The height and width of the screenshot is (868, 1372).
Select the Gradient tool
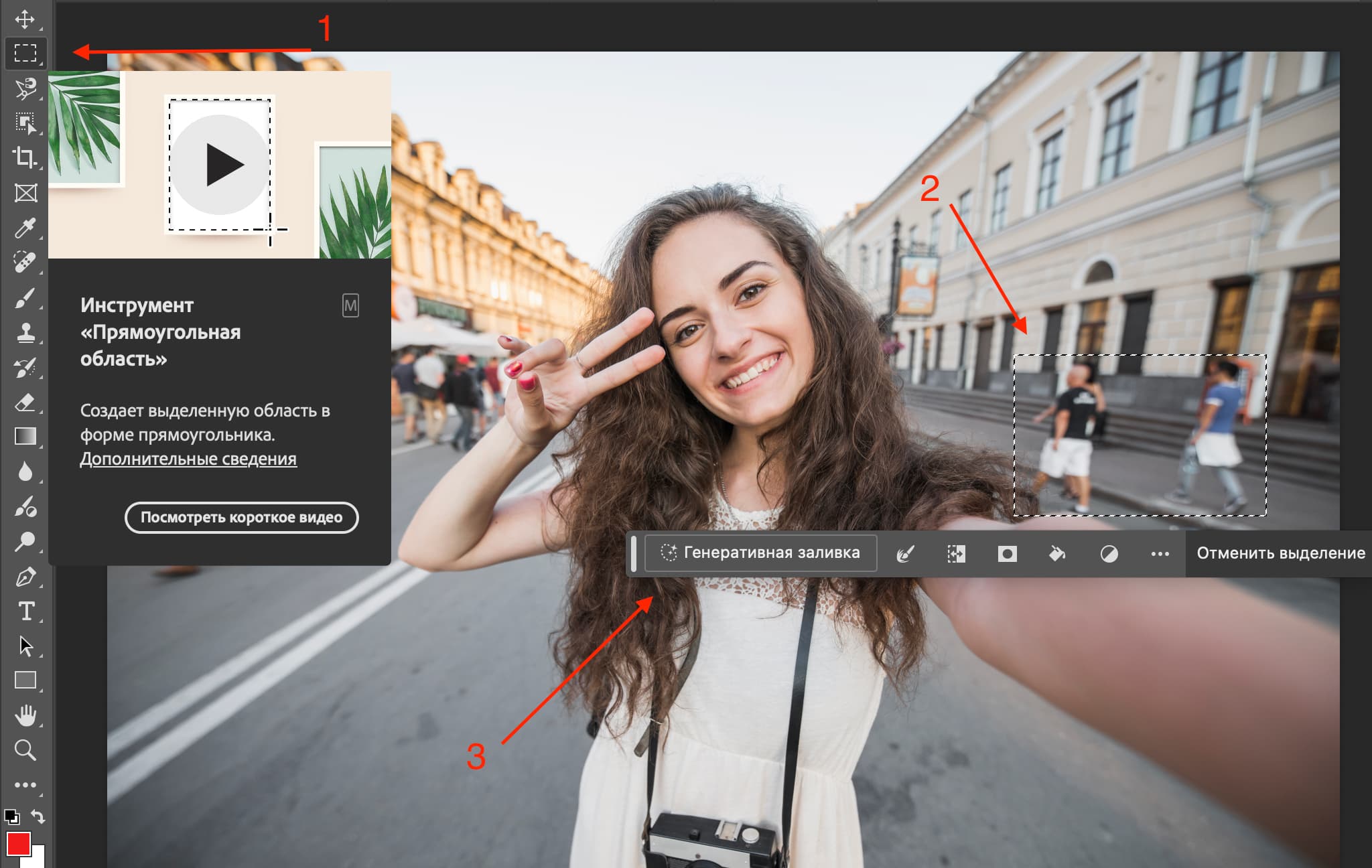[25, 437]
